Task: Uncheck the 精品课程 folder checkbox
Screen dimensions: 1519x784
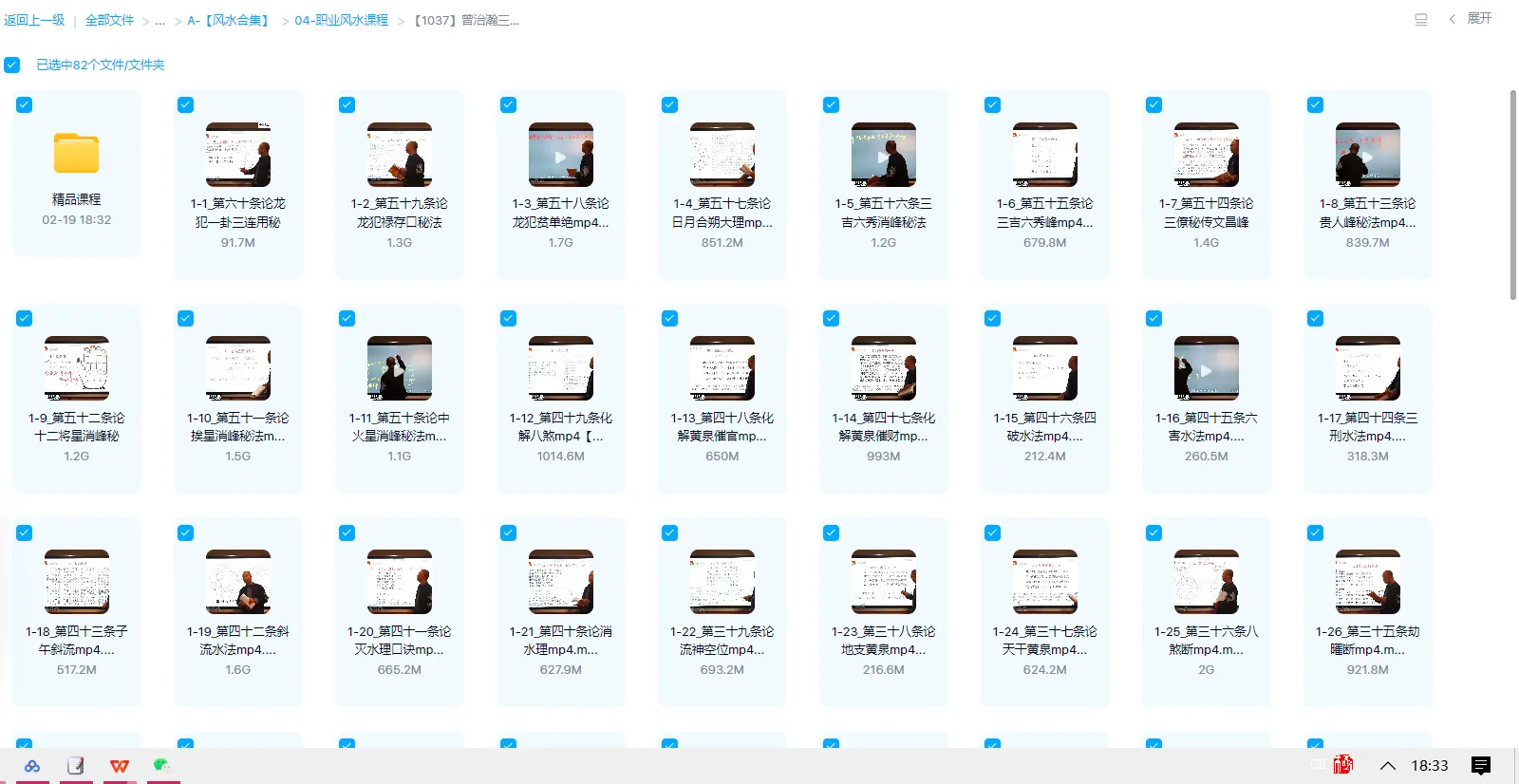Action: [x=25, y=105]
